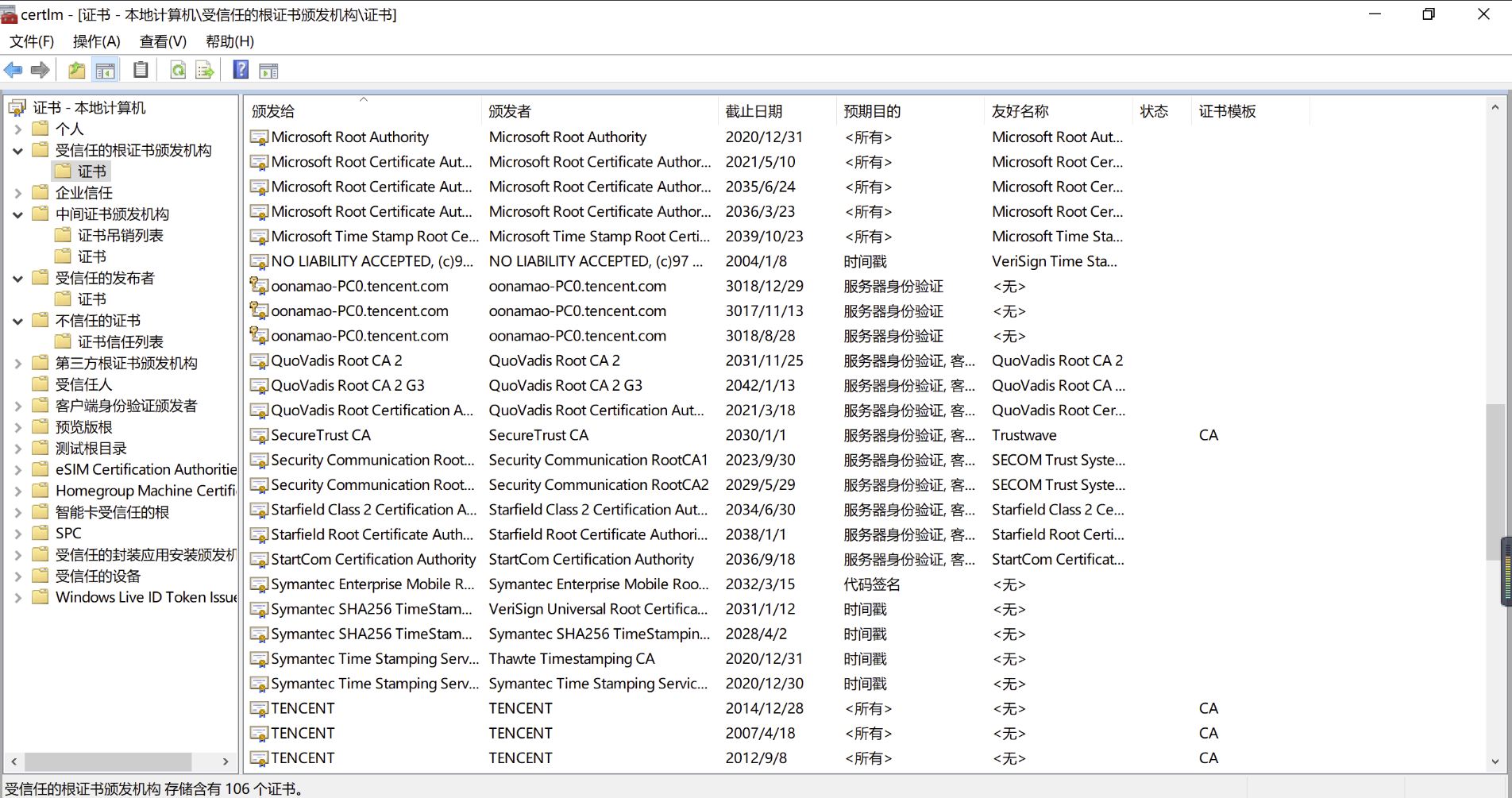Expand the 受信任的设备 tree node
This screenshot has height=798, width=1512.
click(x=18, y=576)
